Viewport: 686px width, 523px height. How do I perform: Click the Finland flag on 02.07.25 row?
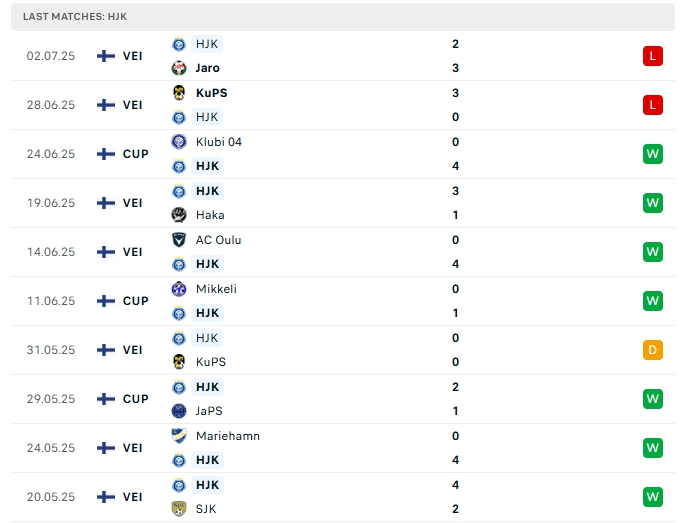pos(106,56)
